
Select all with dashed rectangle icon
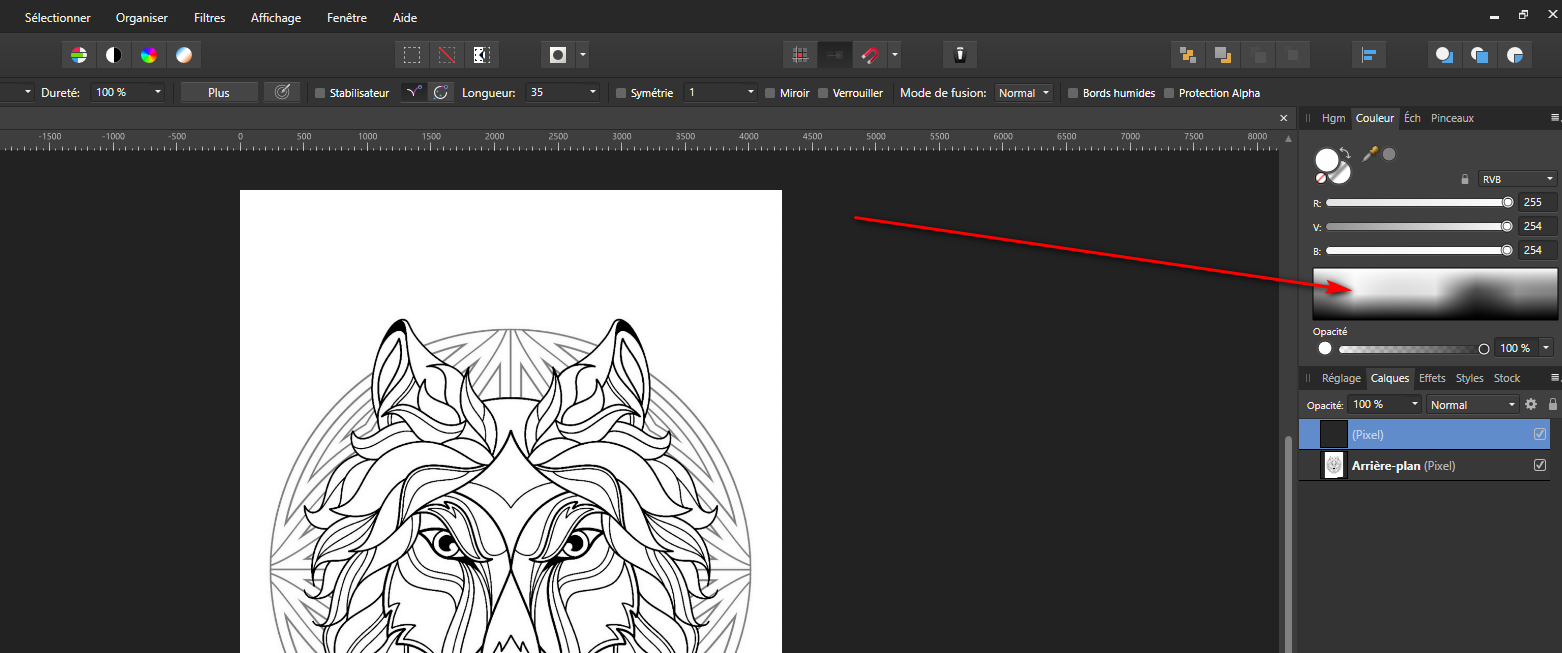tap(411, 55)
